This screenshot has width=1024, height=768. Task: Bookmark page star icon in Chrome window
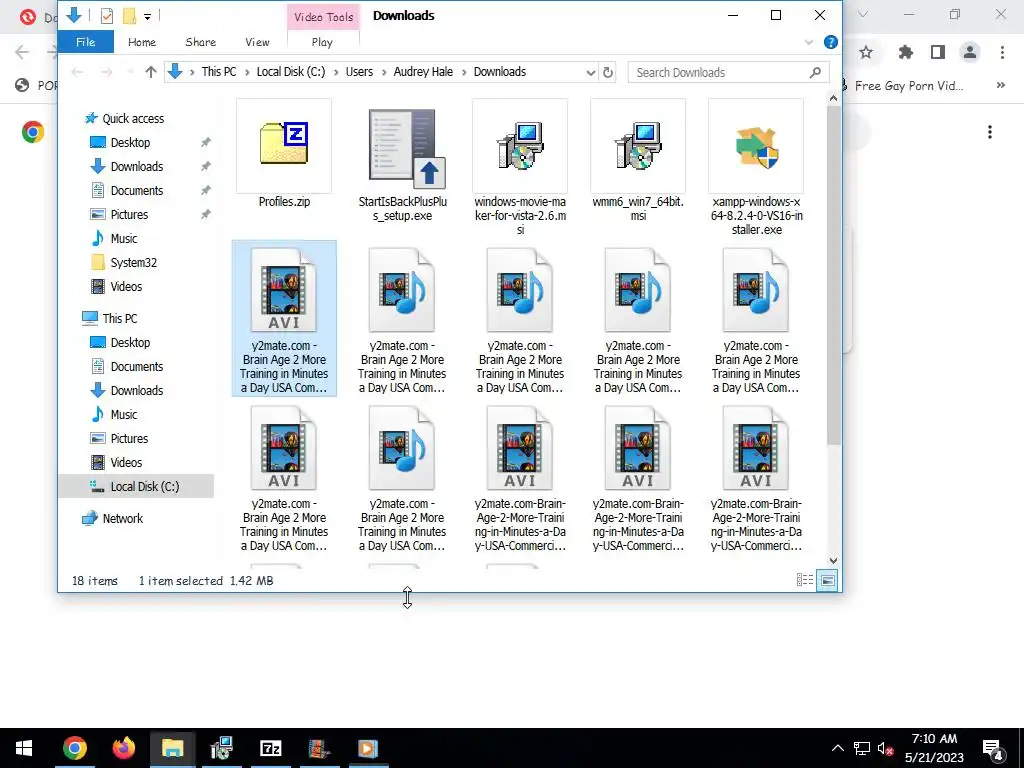pyautogui.click(x=866, y=52)
